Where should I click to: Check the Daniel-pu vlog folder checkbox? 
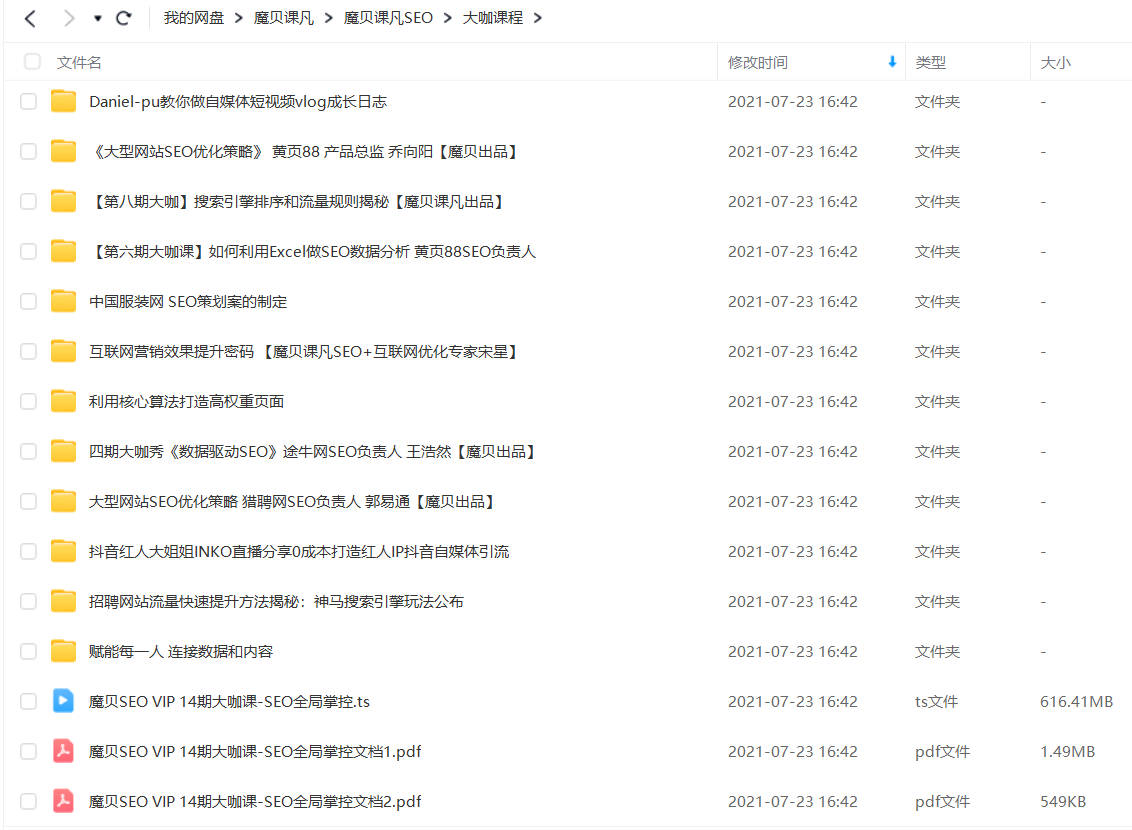[28, 101]
